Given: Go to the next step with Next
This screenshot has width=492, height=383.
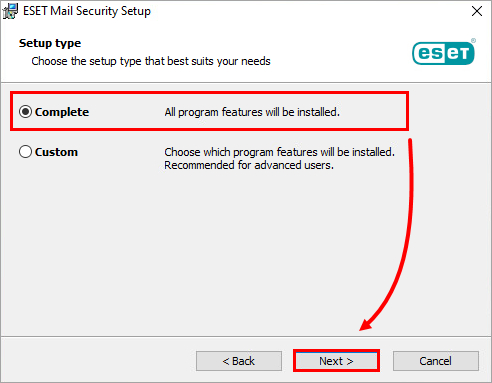Looking at the screenshot, I should coord(336,361).
